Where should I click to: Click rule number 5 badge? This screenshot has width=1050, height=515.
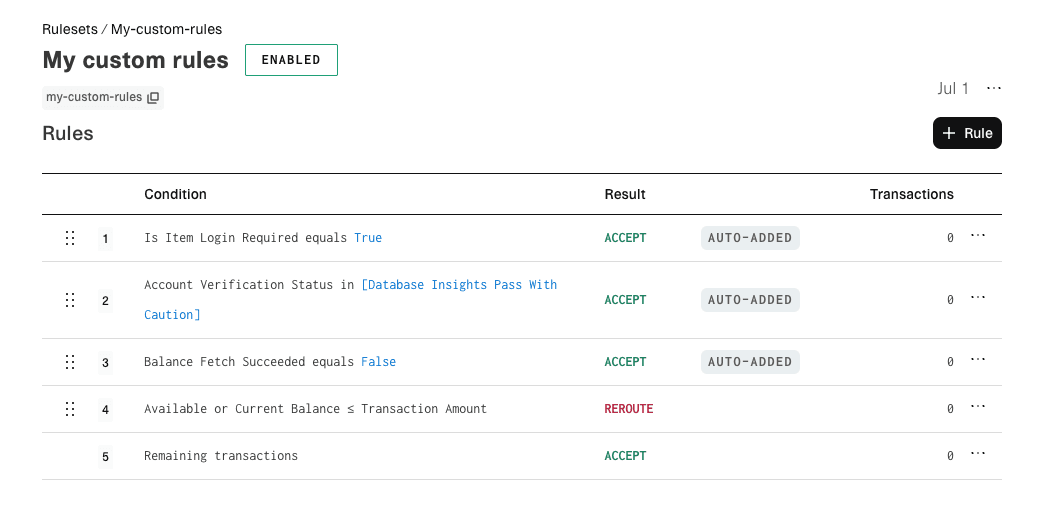[105, 457]
